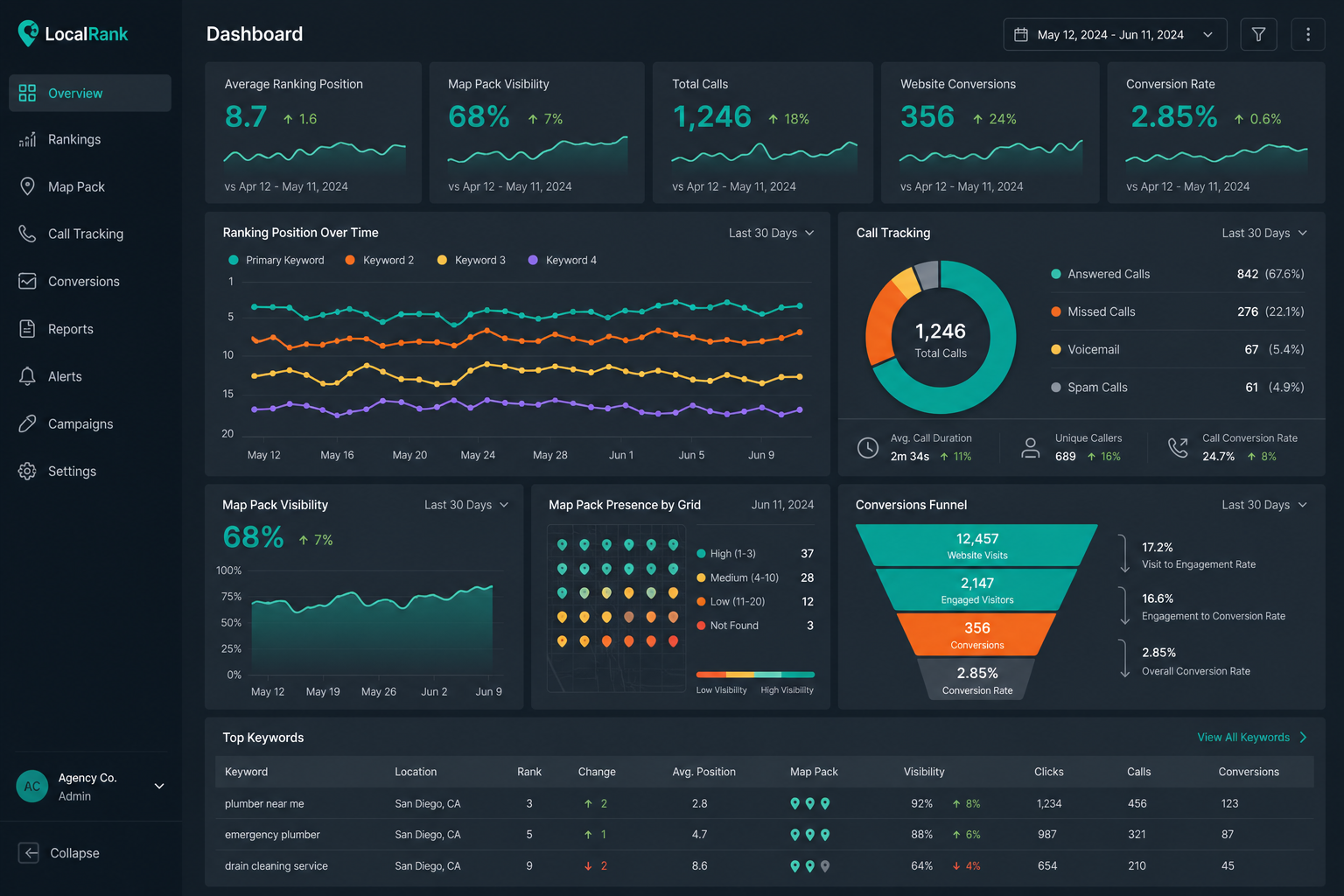The height and width of the screenshot is (896, 1344).
Task: Click the Map Pack pin icon in sidebar
Action: 27,186
